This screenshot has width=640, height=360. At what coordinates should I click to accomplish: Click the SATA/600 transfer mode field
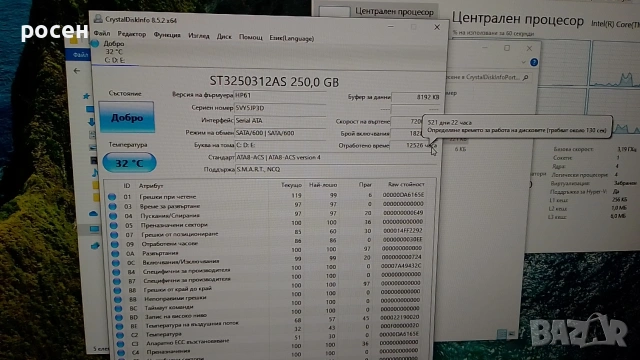[x=280, y=133]
